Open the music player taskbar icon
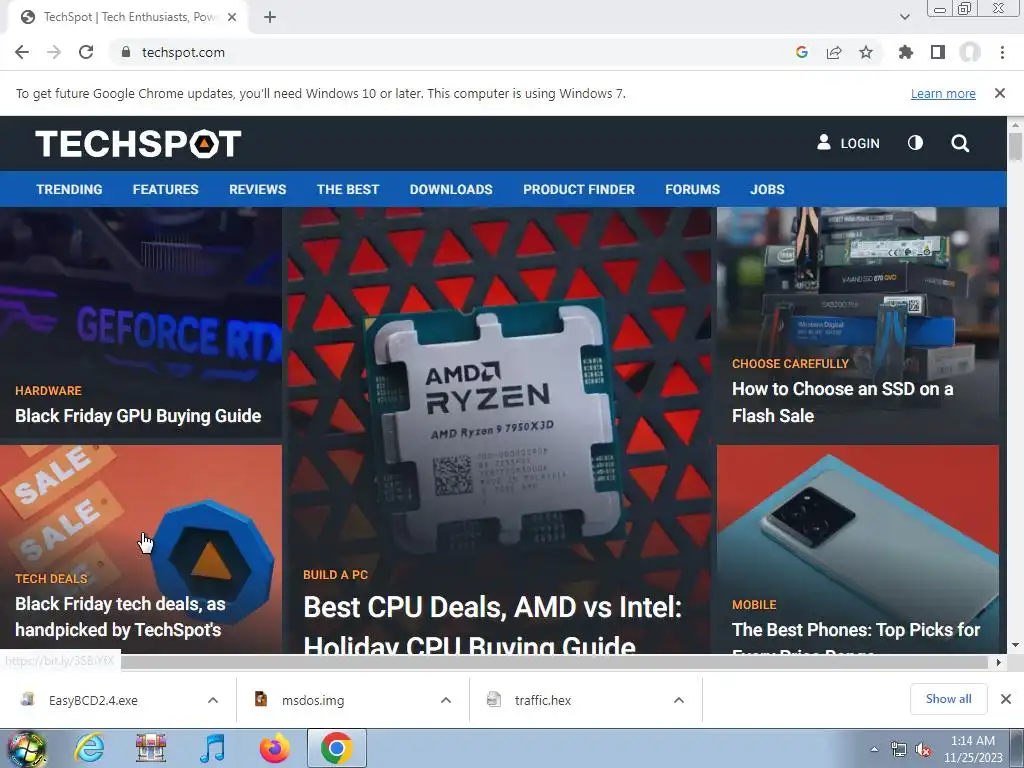Screen dimensions: 1024x768 pos(212,748)
